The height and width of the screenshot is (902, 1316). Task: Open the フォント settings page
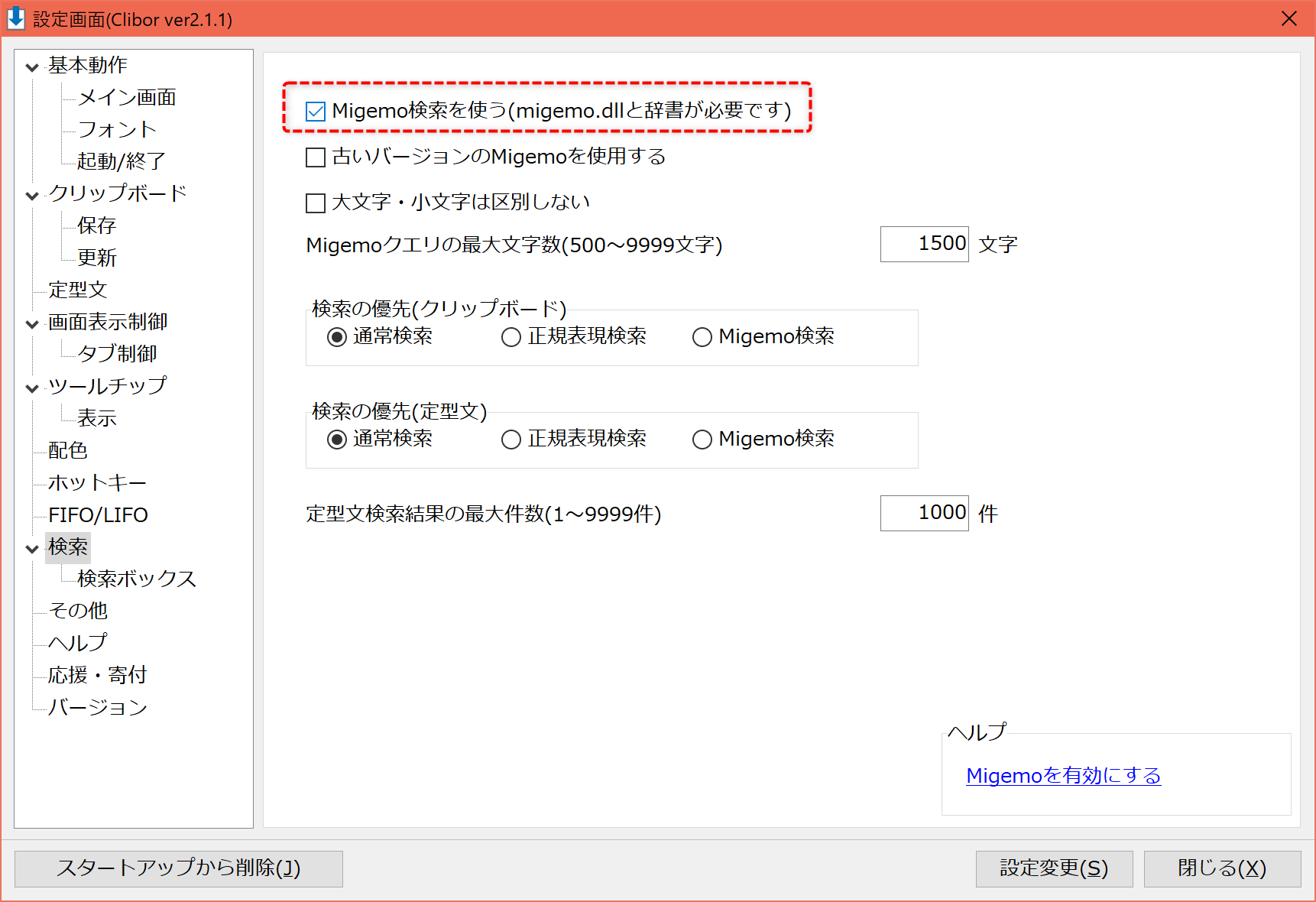tap(117, 129)
